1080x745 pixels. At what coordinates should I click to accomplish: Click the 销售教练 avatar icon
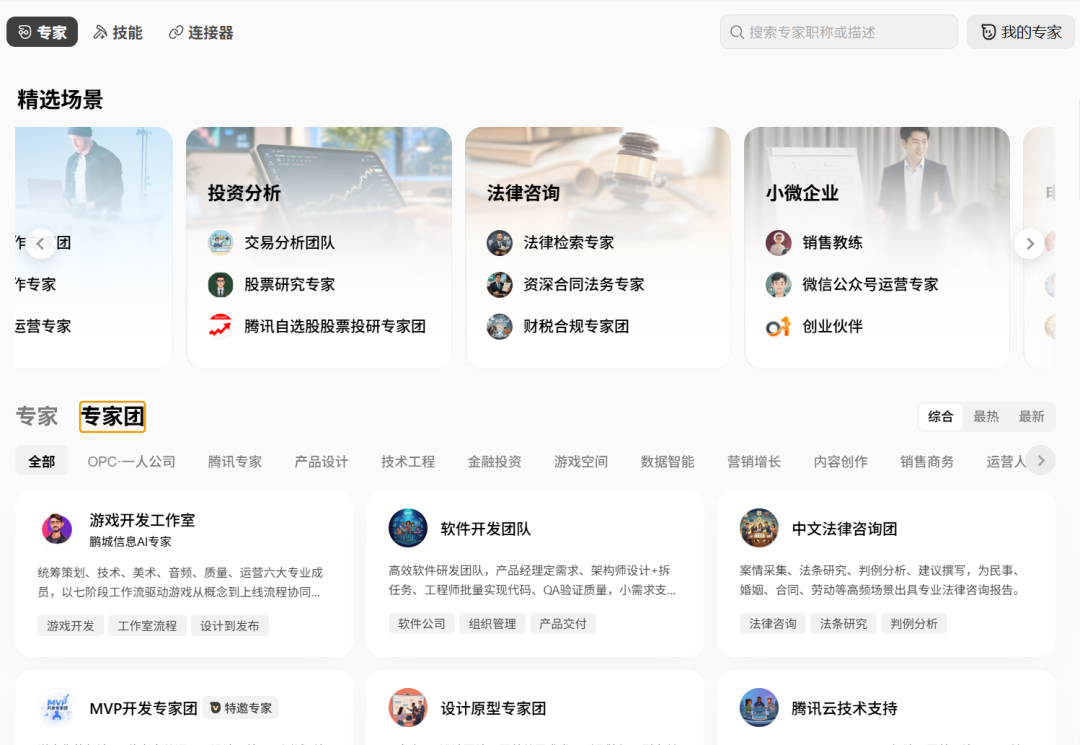[x=778, y=242]
